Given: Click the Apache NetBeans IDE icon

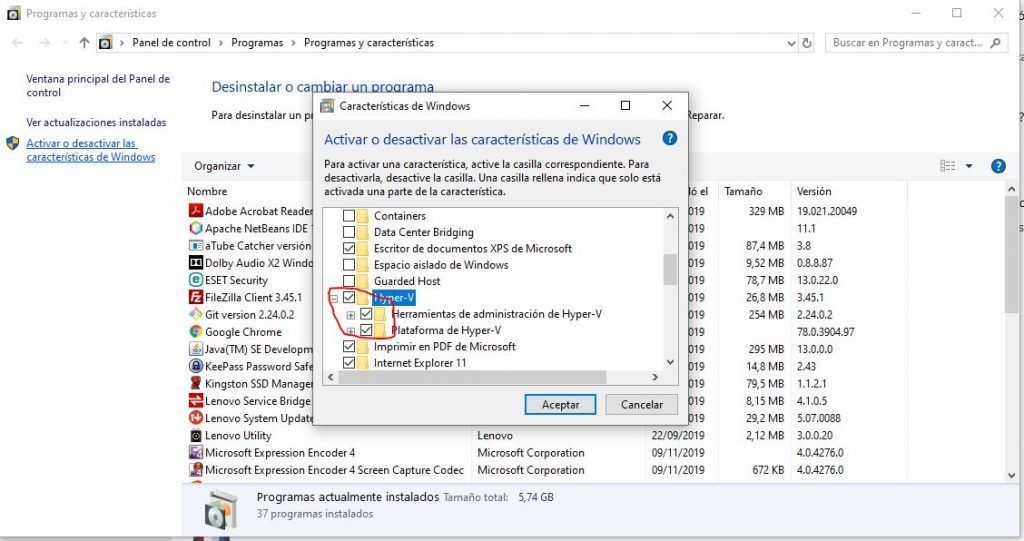Looking at the screenshot, I should pos(195,228).
